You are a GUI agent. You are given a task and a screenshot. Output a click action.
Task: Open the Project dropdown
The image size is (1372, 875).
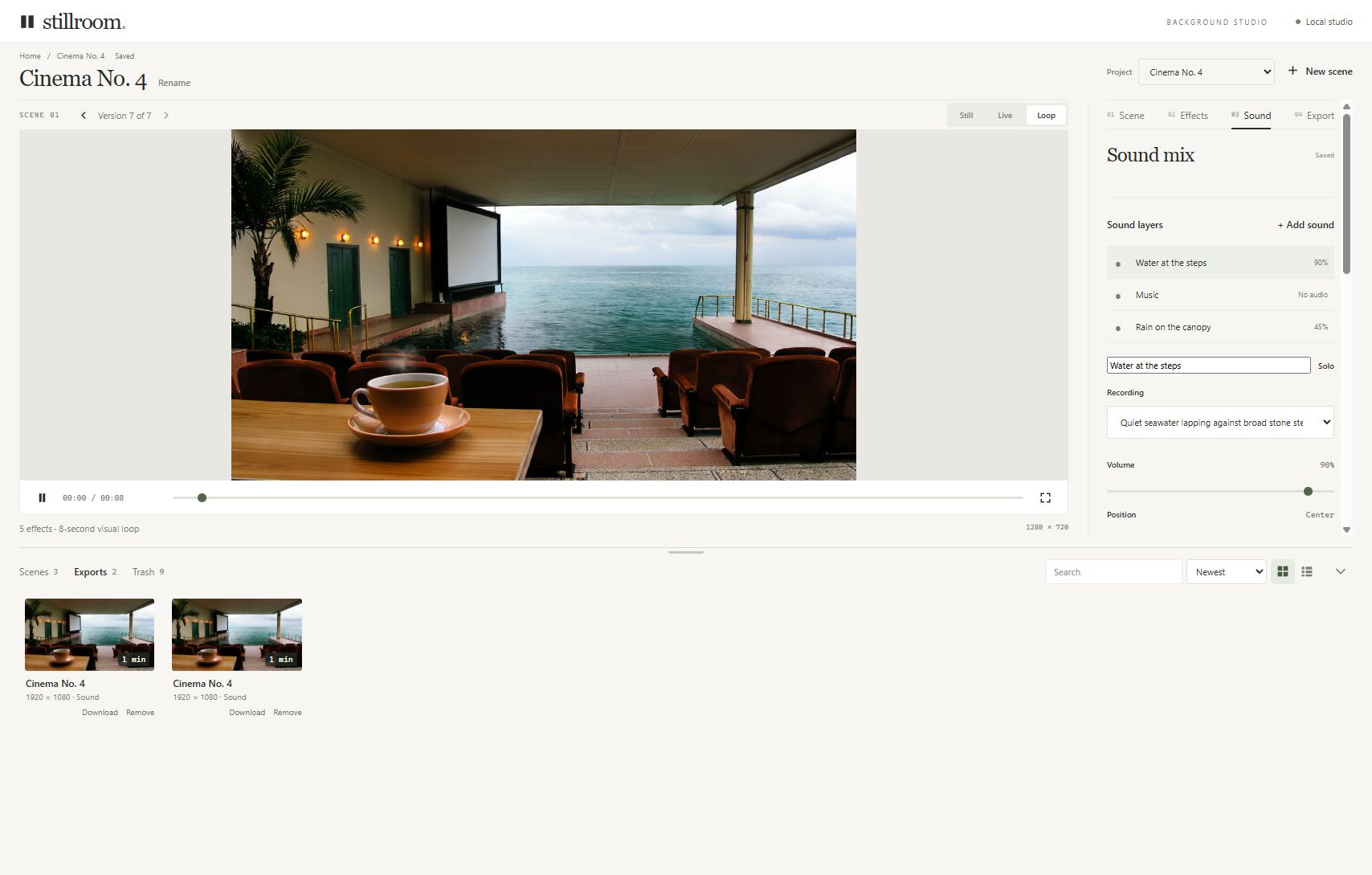tap(1206, 72)
